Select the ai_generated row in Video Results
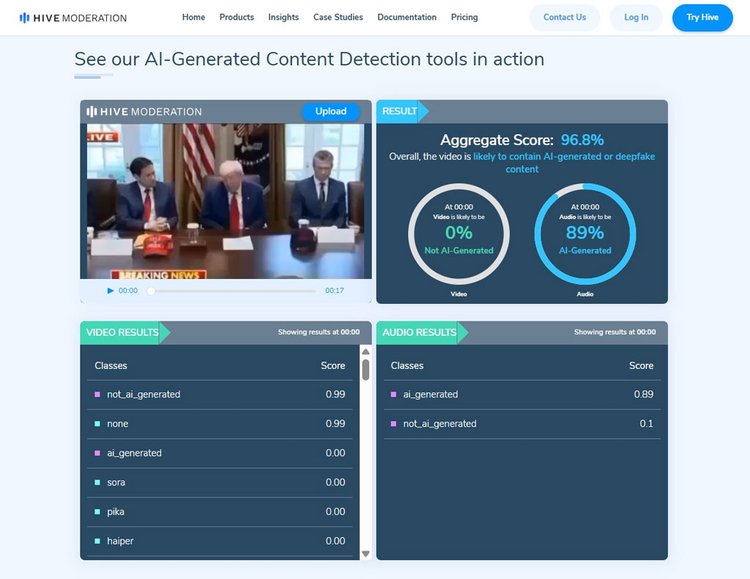Image resolution: width=750 pixels, height=579 pixels. pyautogui.click(x=220, y=453)
